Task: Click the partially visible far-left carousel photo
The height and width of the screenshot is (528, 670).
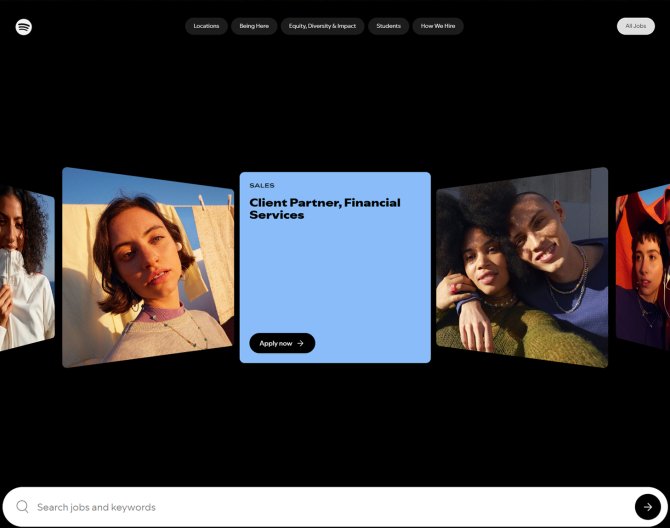Action: pyautogui.click(x=26, y=267)
